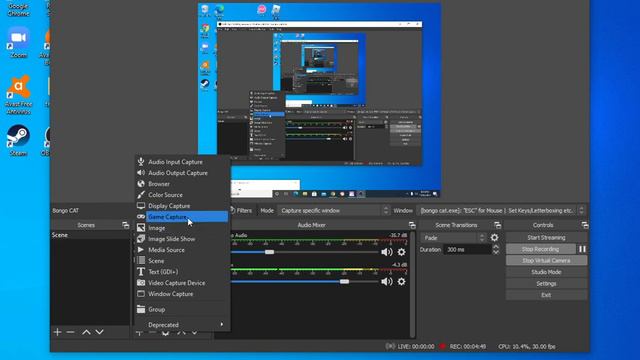Click the Duration 300 ms field

pyautogui.click(x=467, y=249)
